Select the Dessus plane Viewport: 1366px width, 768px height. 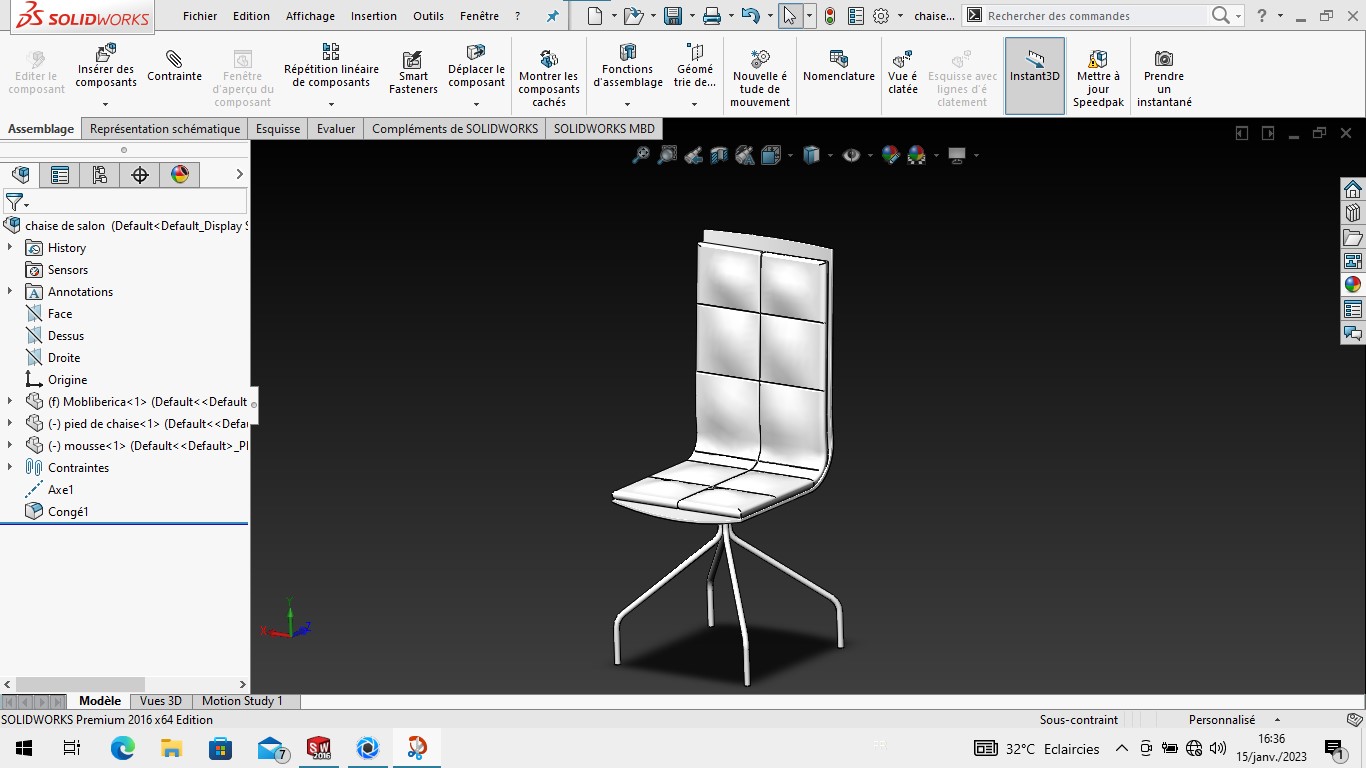pyautogui.click(x=66, y=336)
